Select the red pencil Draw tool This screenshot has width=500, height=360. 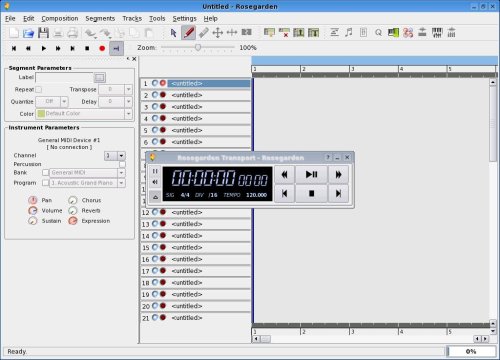(188, 33)
